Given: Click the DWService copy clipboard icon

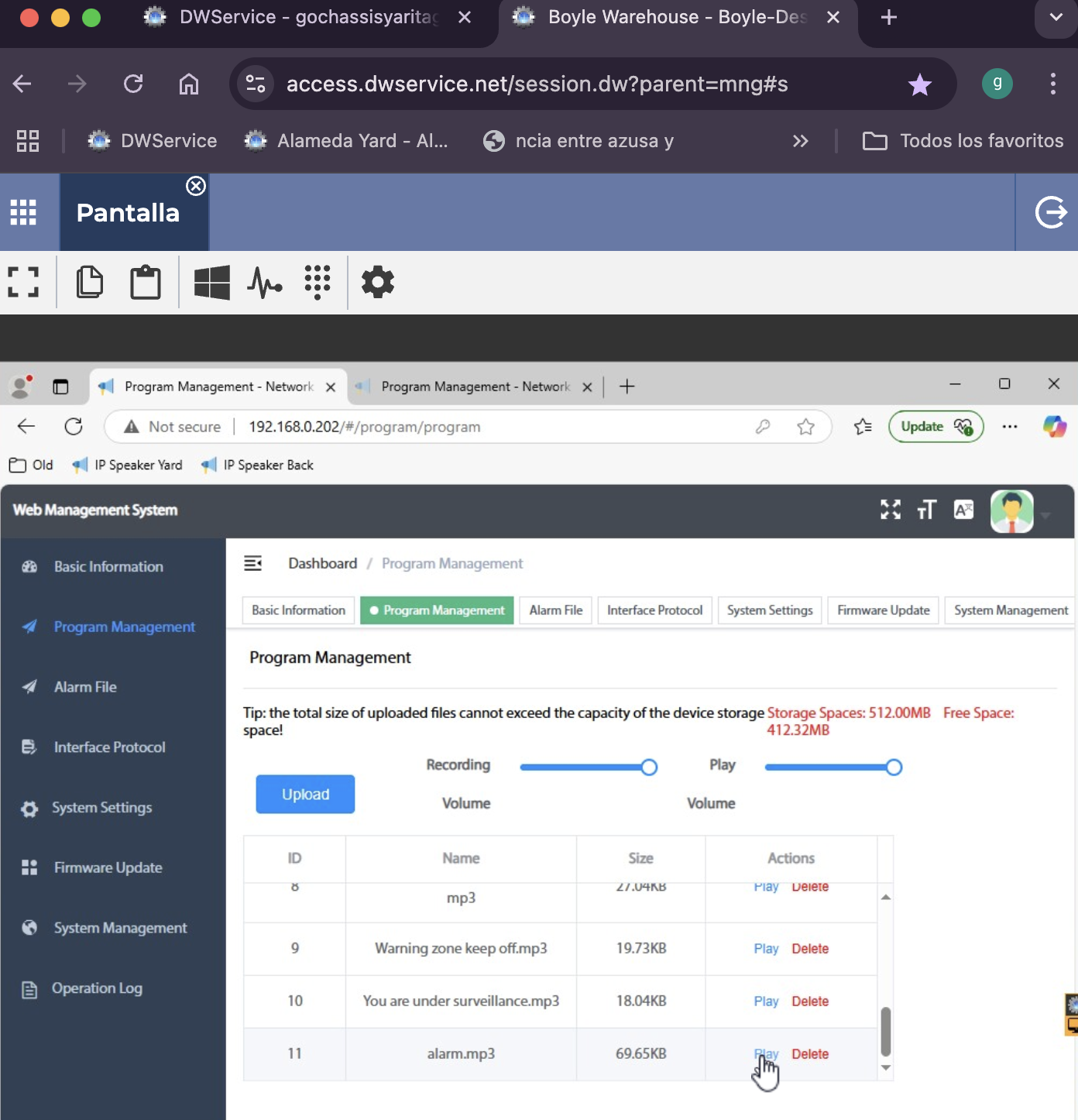Looking at the screenshot, I should click(90, 282).
